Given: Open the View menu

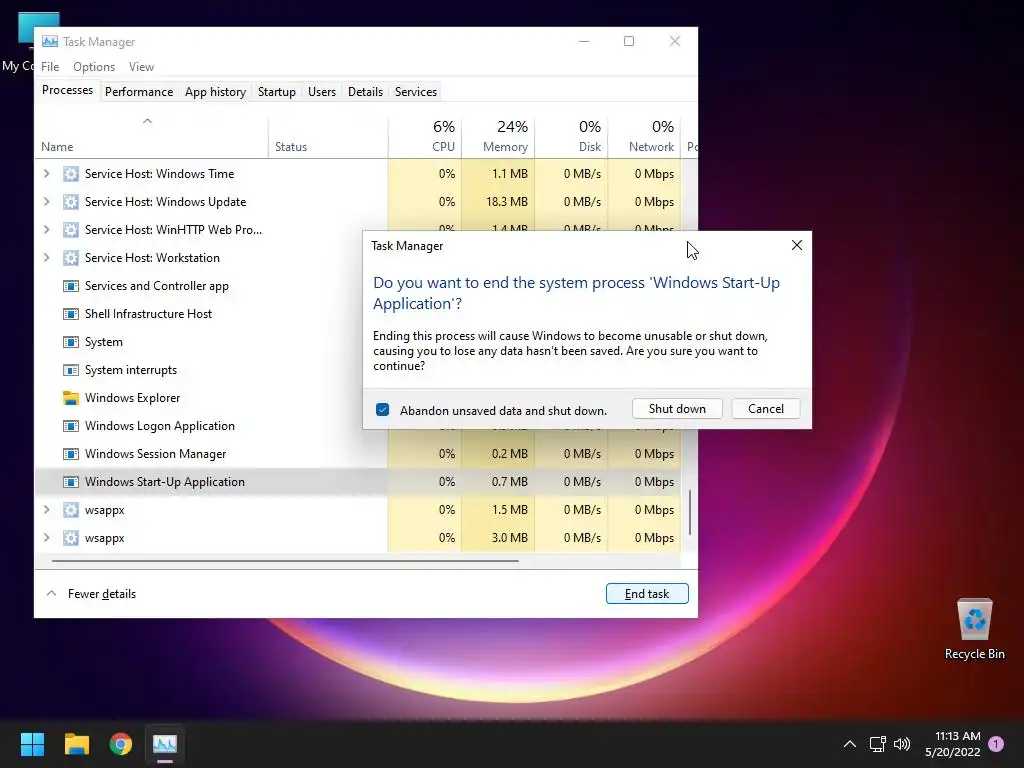Looking at the screenshot, I should pyautogui.click(x=141, y=67).
